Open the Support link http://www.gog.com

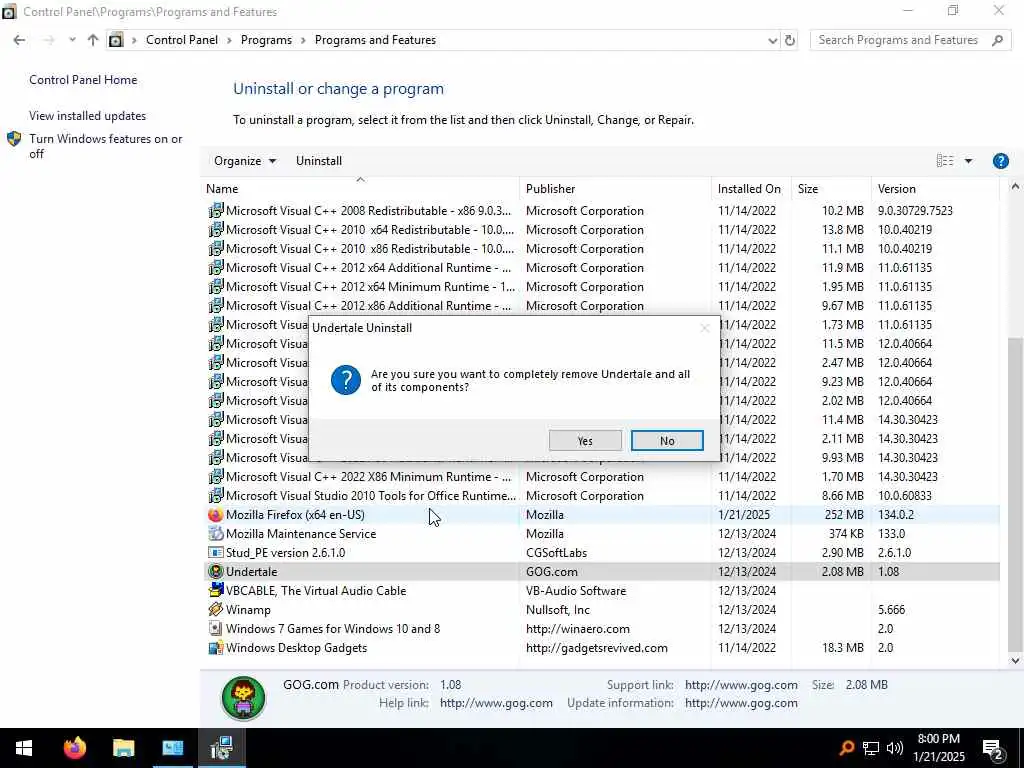click(741, 684)
